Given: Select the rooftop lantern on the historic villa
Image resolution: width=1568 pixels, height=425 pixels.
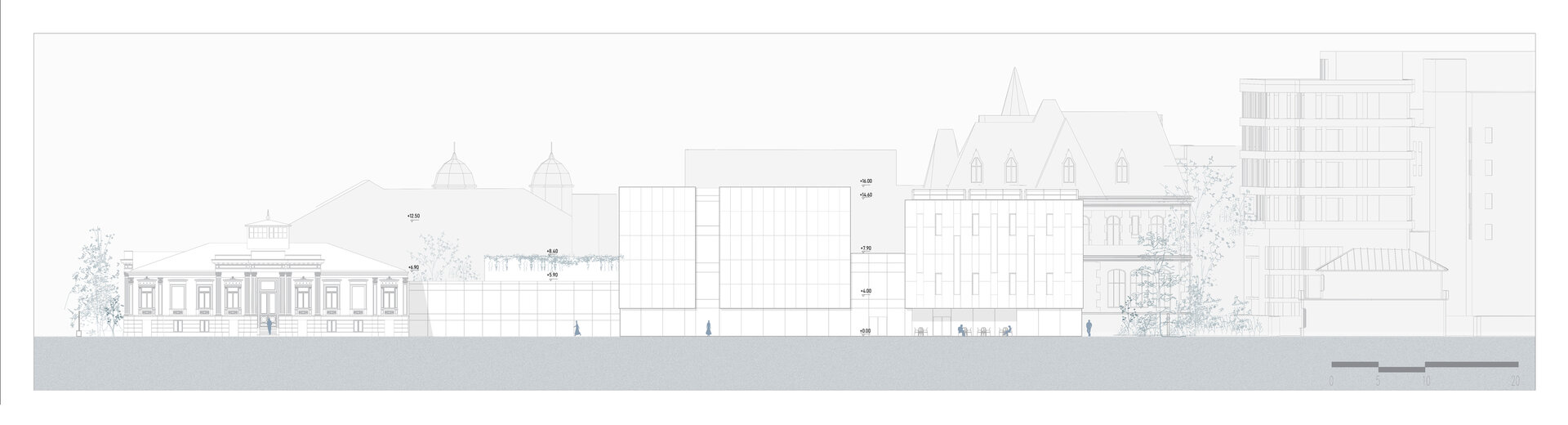Looking at the screenshot, I should [267, 230].
